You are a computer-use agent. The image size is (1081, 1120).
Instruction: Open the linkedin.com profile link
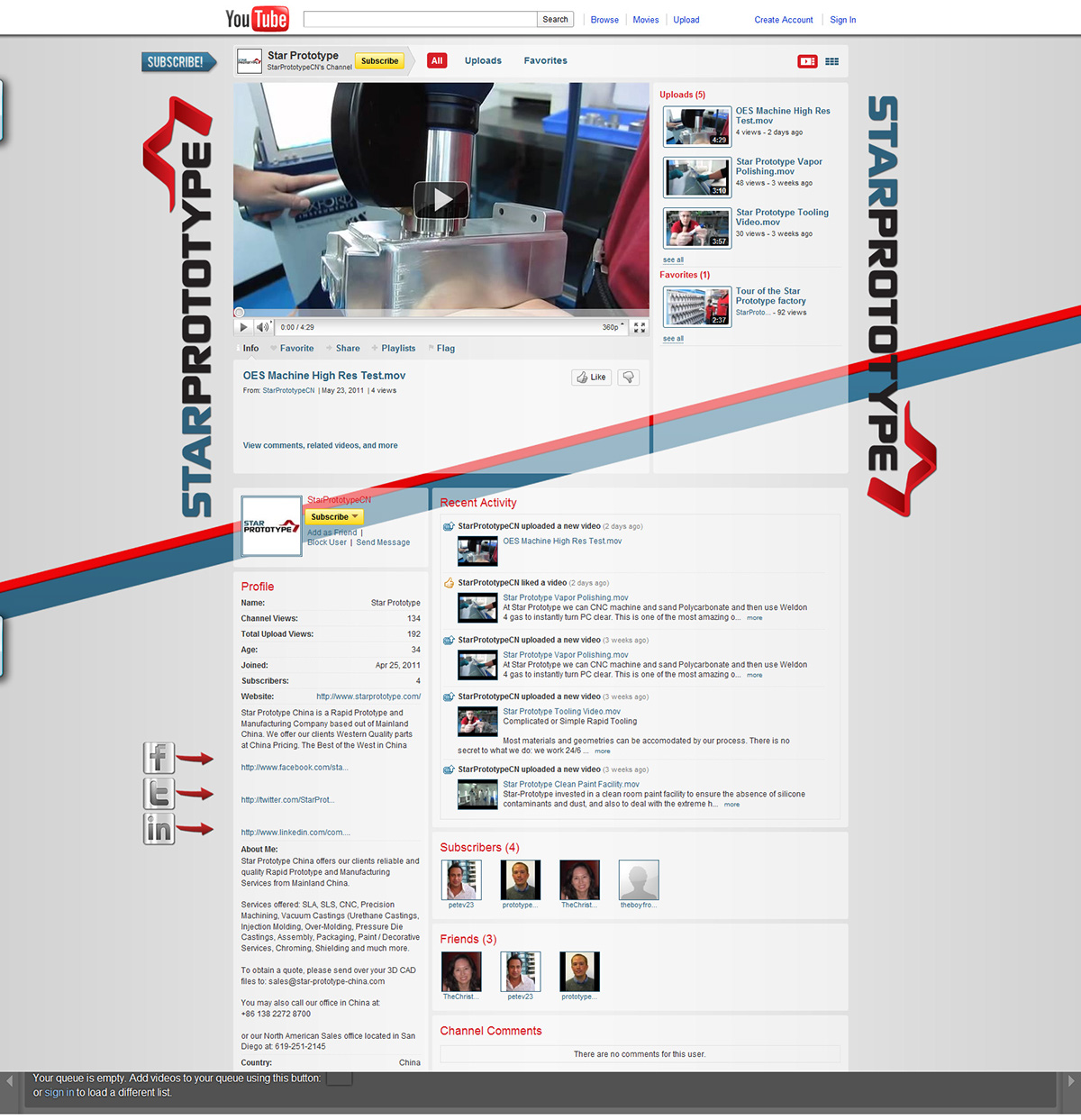295,833
